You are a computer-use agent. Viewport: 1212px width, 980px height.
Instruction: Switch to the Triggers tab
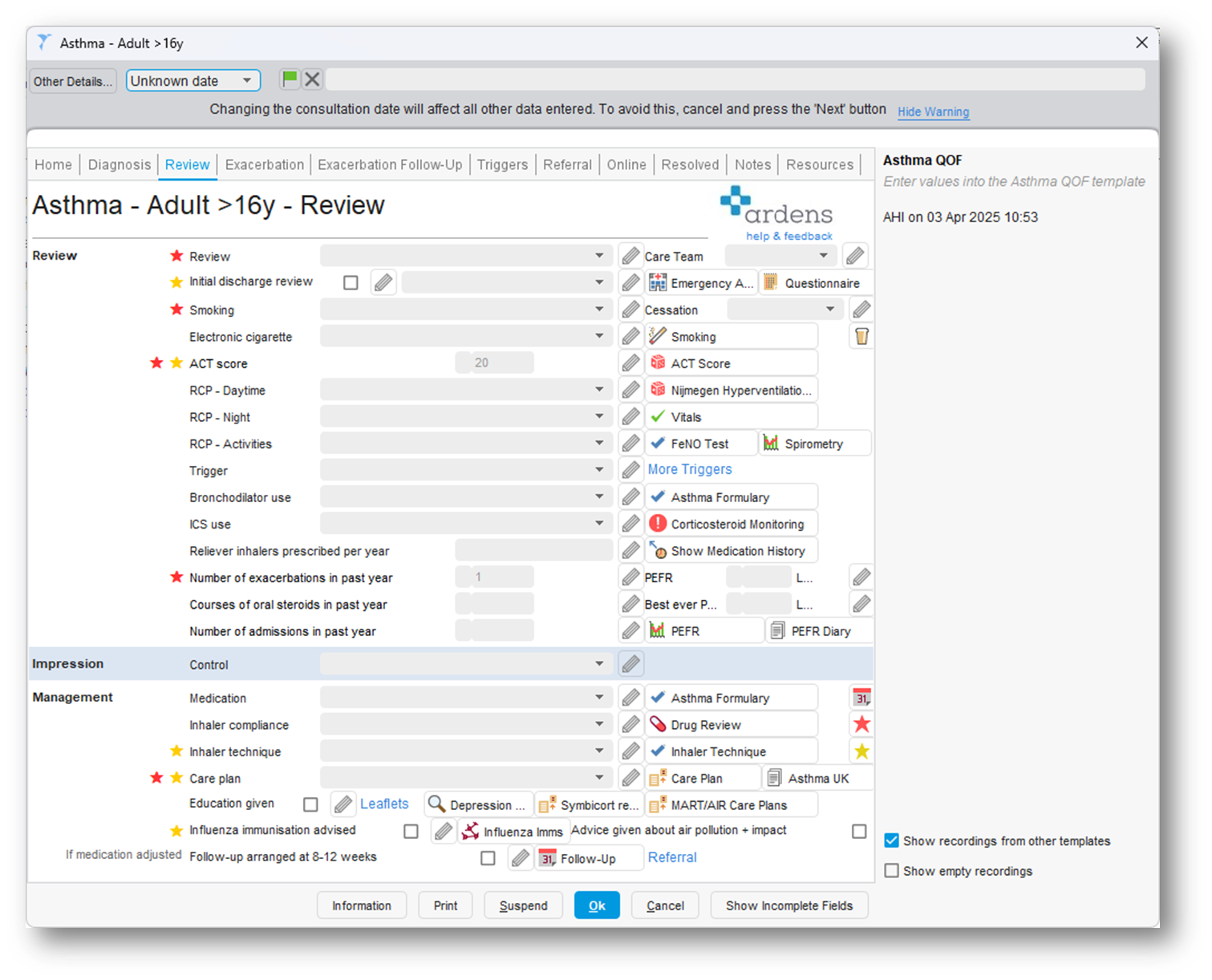pyautogui.click(x=502, y=164)
